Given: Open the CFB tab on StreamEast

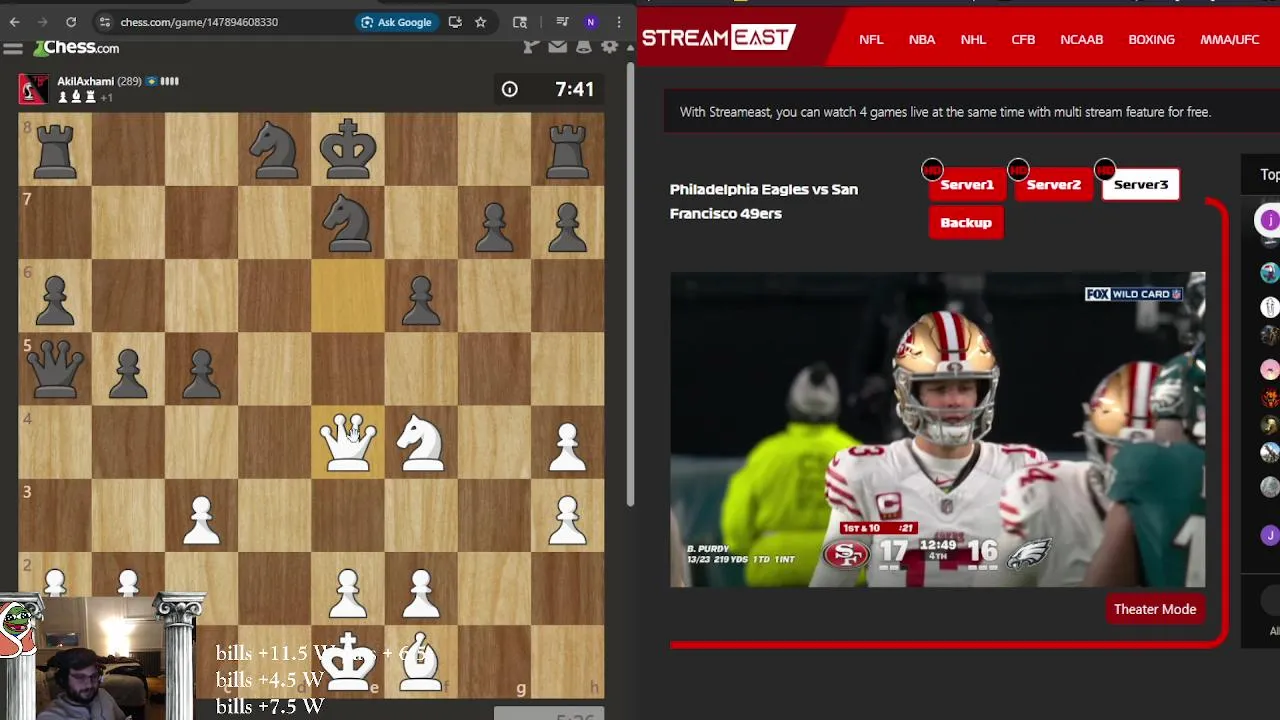Looking at the screenshot, I should click(x=1023, y=39).
